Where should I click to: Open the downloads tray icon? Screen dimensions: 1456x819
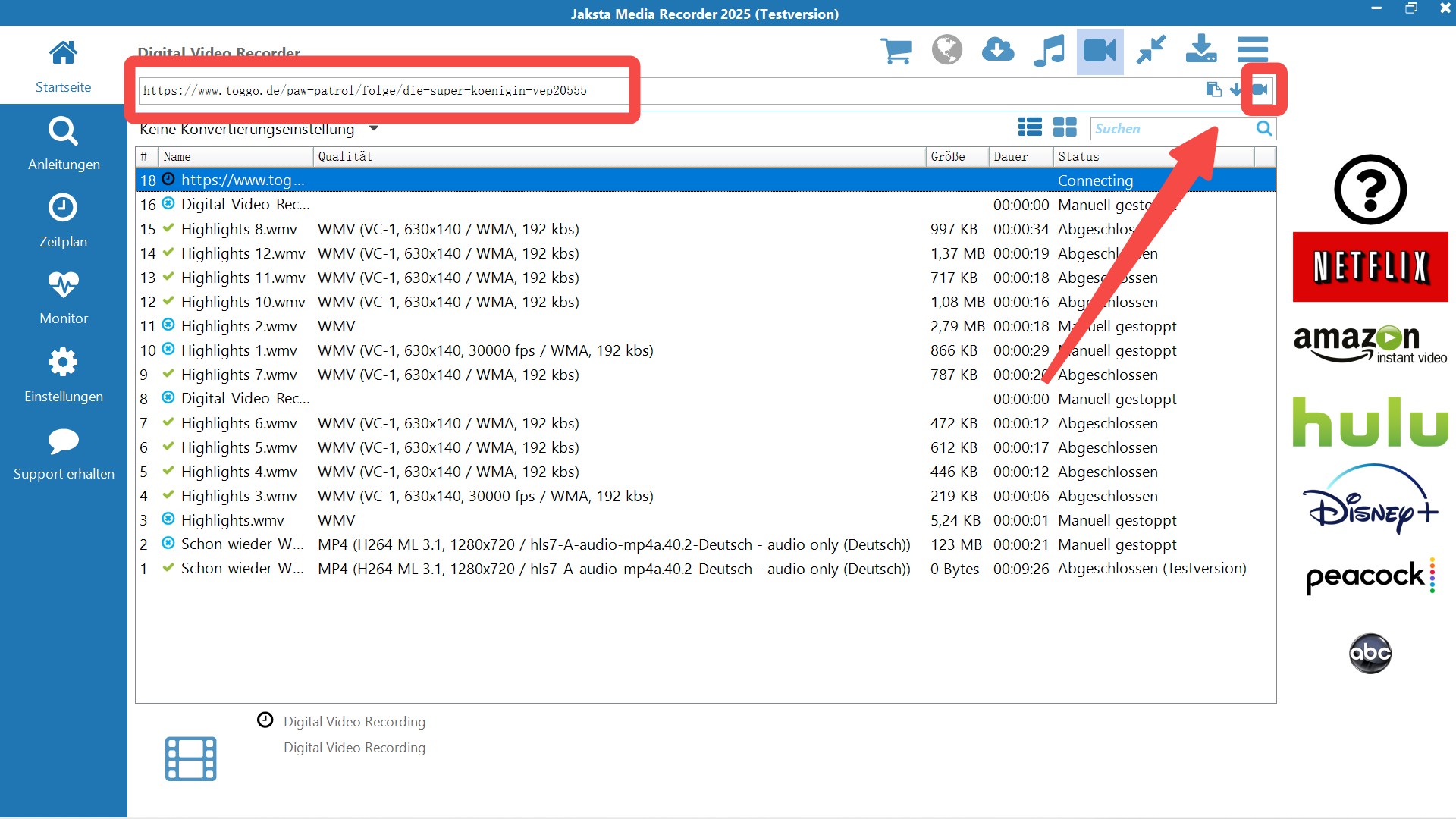1201,49
